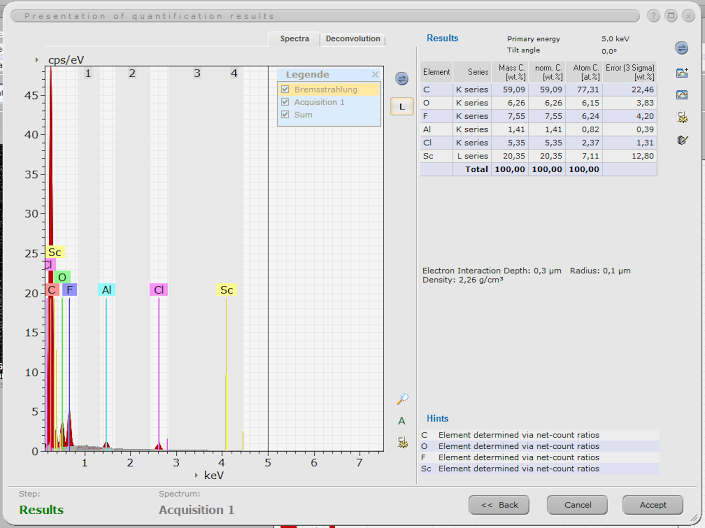The width and height of the screenshot is (705, 528).
Task: Expand the cps/eV axis arrow
Action: 36,60
